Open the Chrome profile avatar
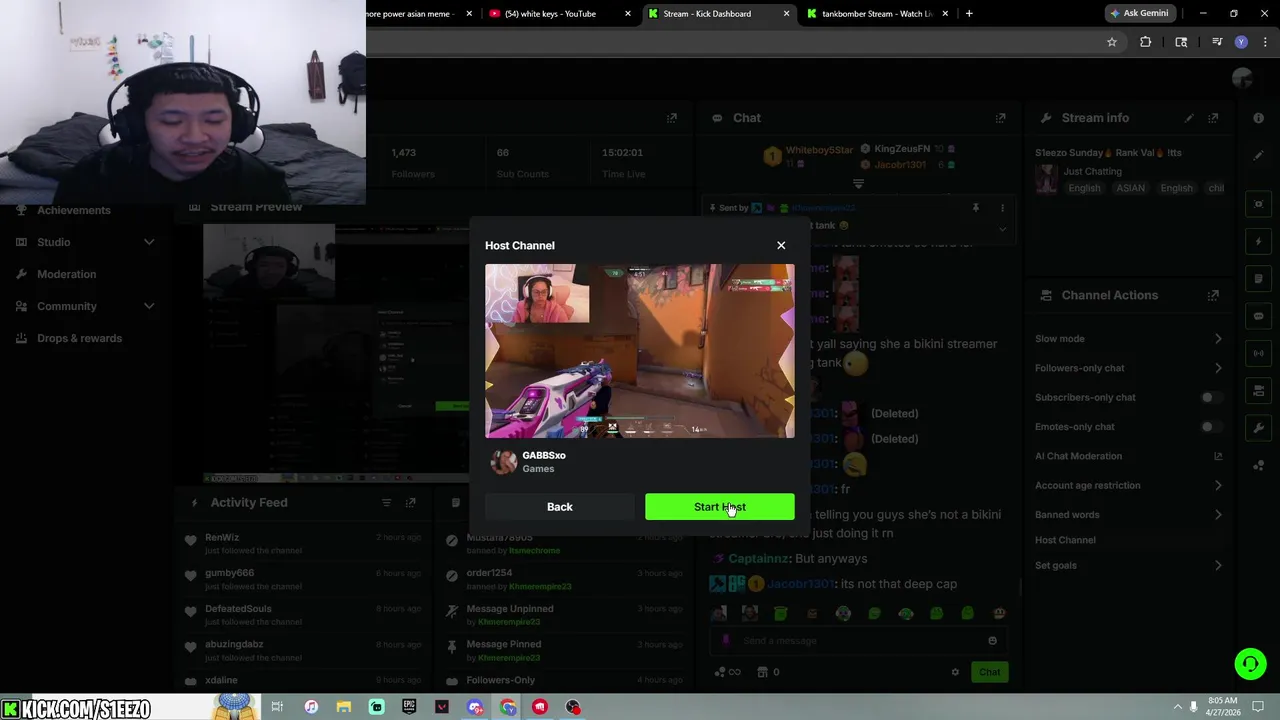1280x720 pixels. 1241,42
